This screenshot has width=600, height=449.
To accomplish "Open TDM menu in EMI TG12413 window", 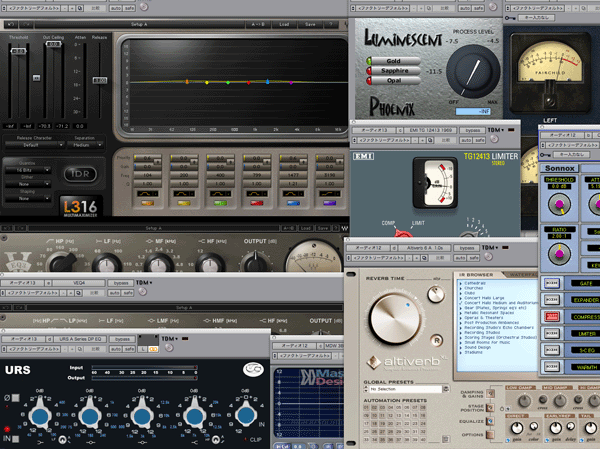I will tap(496, 130).
